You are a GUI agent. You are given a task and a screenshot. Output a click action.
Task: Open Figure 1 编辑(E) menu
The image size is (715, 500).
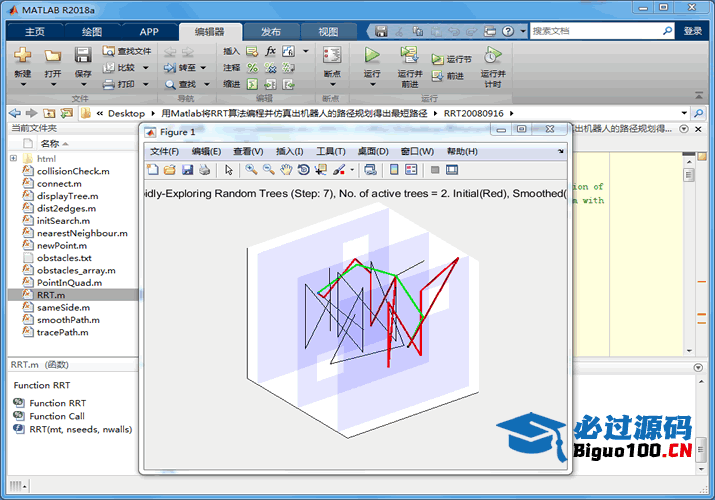(x=206, y=151)
